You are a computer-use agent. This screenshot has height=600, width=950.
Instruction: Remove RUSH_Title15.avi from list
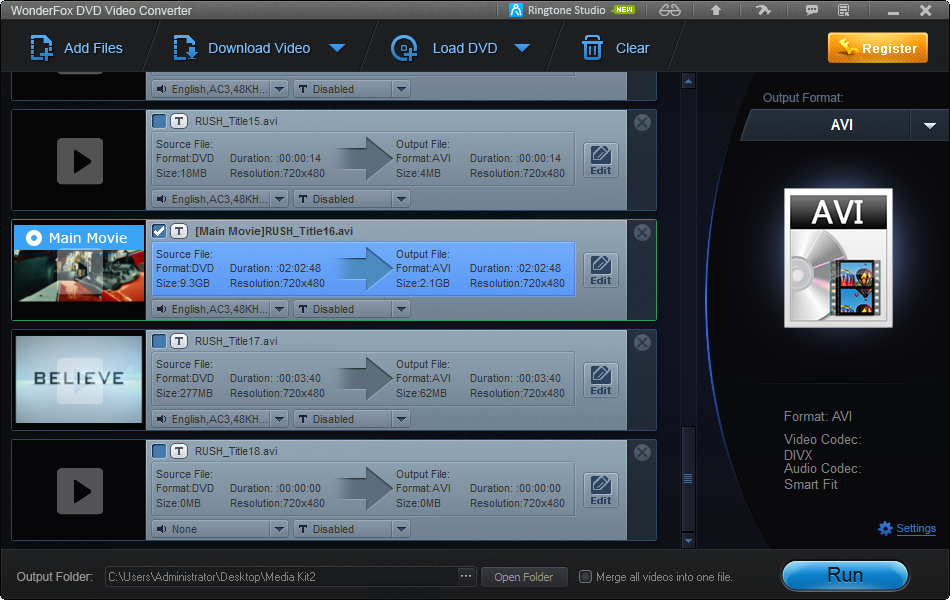pos(642,122)
